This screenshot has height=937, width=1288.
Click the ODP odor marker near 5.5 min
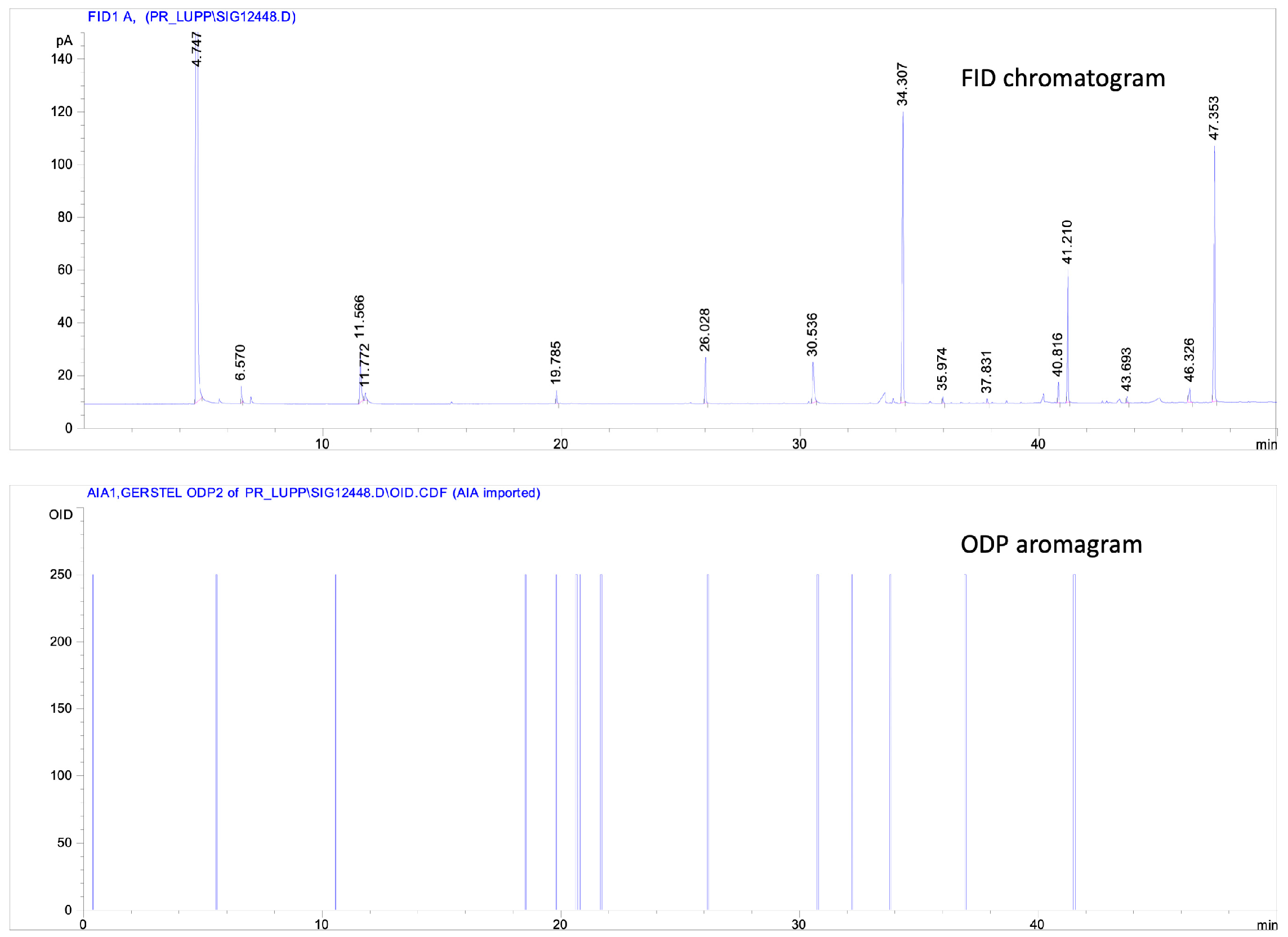216,742
